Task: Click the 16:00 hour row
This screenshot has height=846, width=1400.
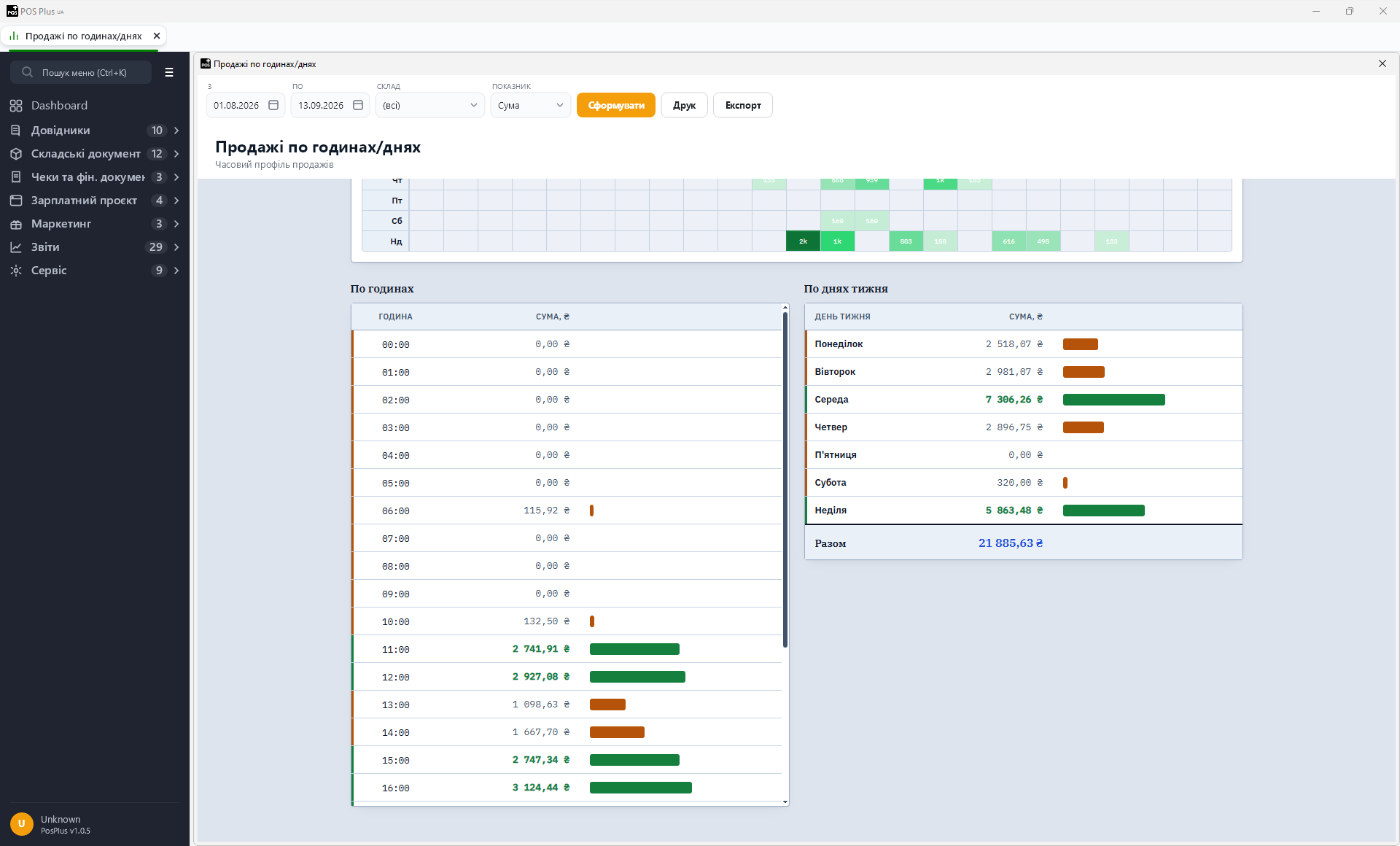Action: click(x=567, y=788)
